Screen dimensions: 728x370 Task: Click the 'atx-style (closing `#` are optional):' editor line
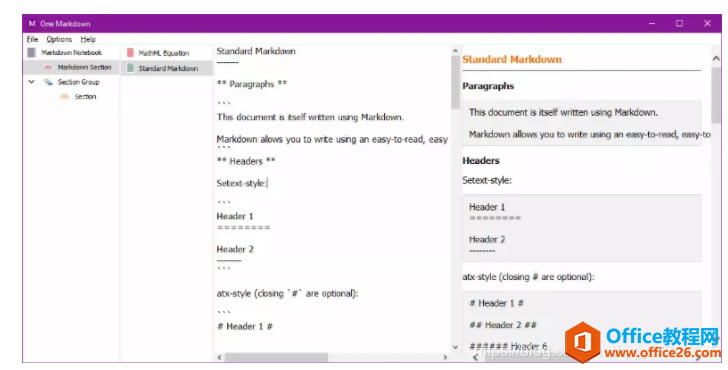click(x=287, y=293)
